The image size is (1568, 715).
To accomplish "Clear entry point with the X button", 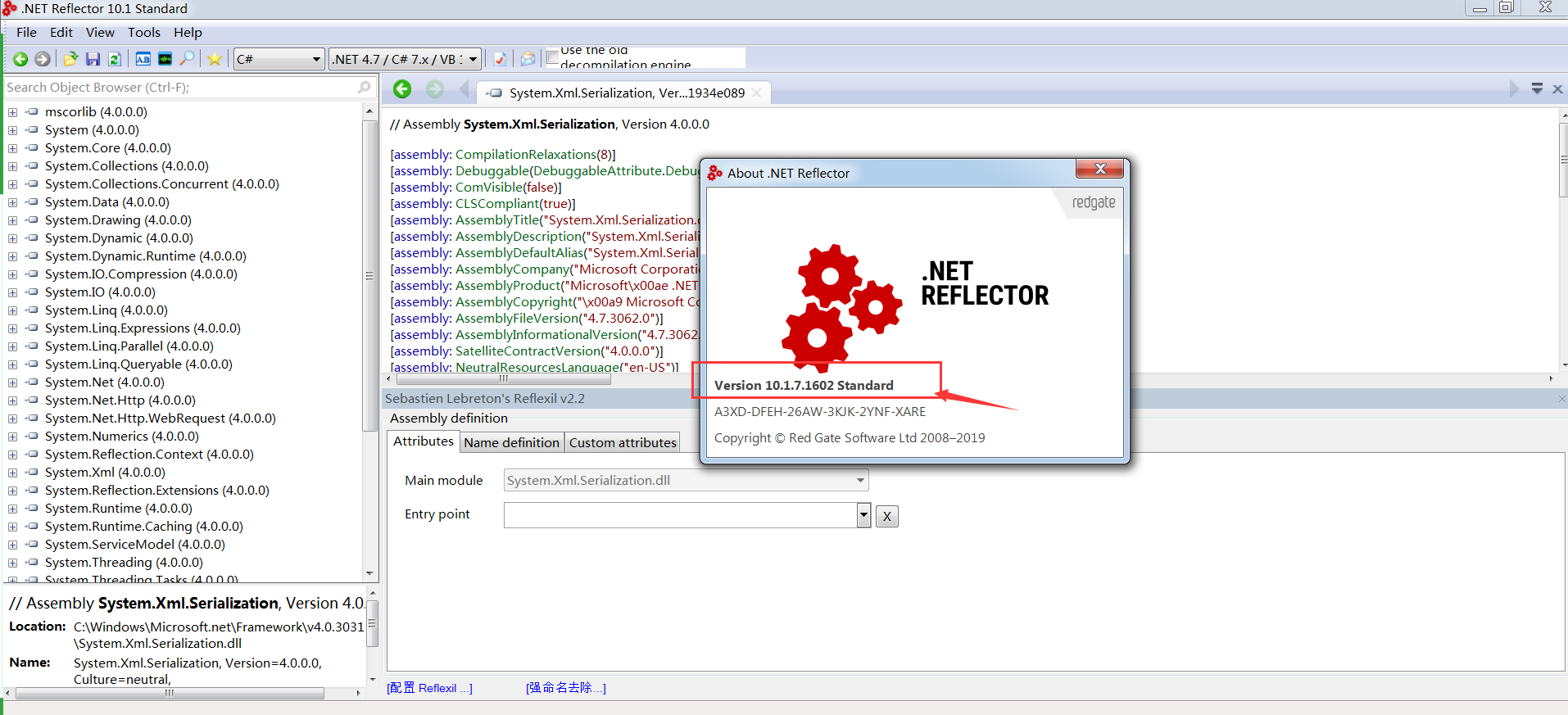I will tap(886, 516).
